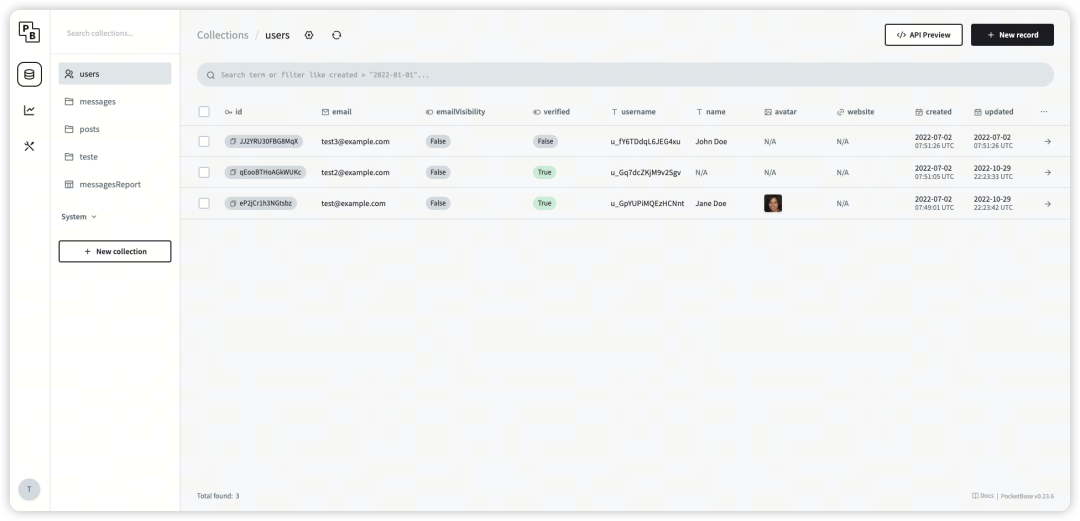
Task: Click the New record button
Action: pyautogui.click(x=1012, y=35)
